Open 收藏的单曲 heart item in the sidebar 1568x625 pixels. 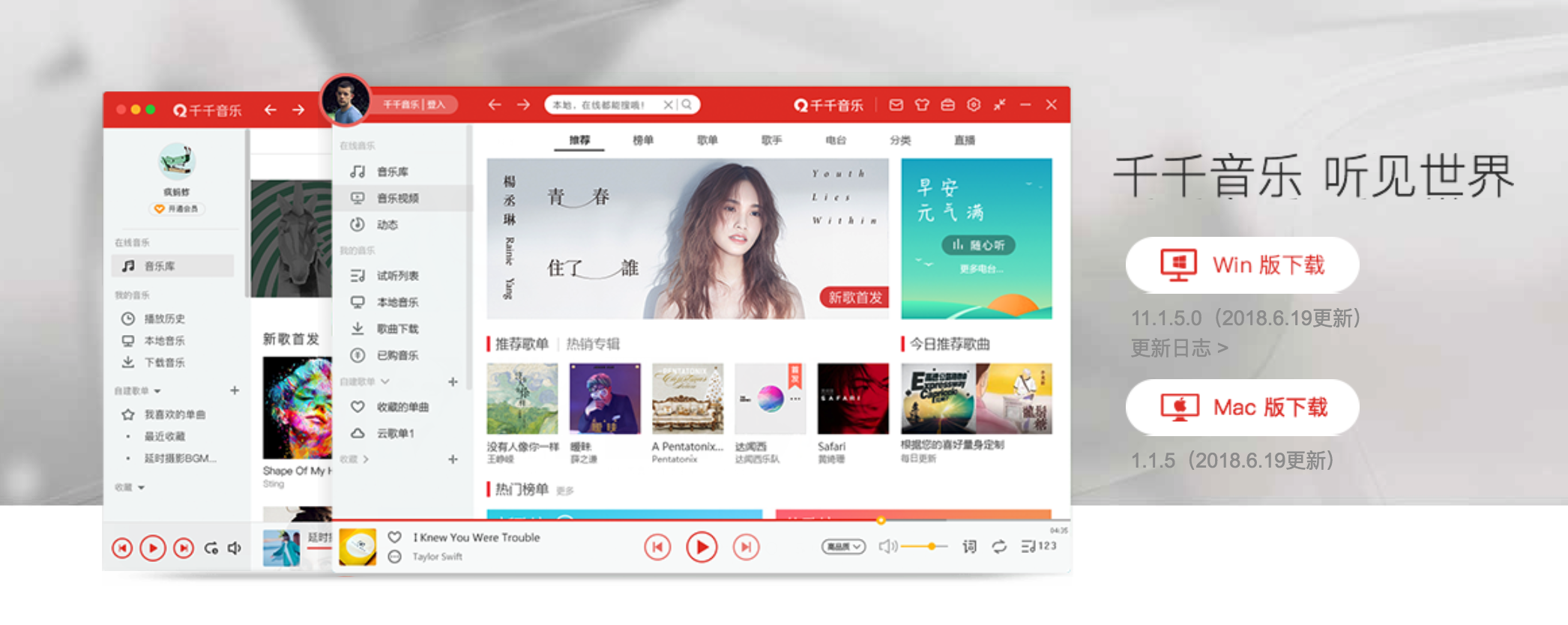[x=402, y=407]
